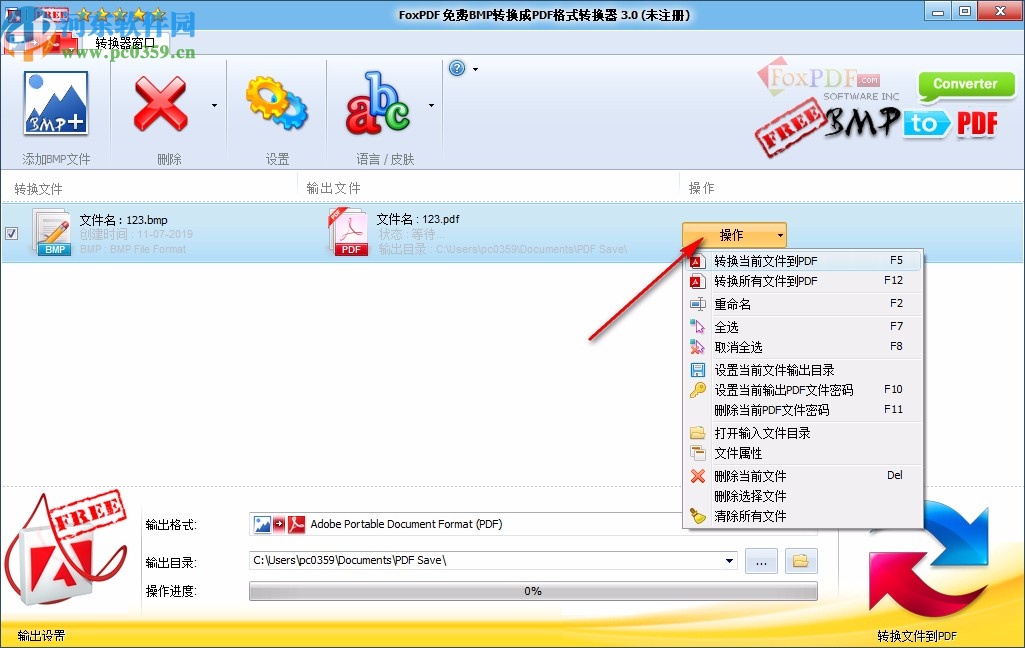Image resolution: width=1025 pixels, height=648 pixels.
Task: Open the orange 操作 dropdown button
Action: pos(733,234)
